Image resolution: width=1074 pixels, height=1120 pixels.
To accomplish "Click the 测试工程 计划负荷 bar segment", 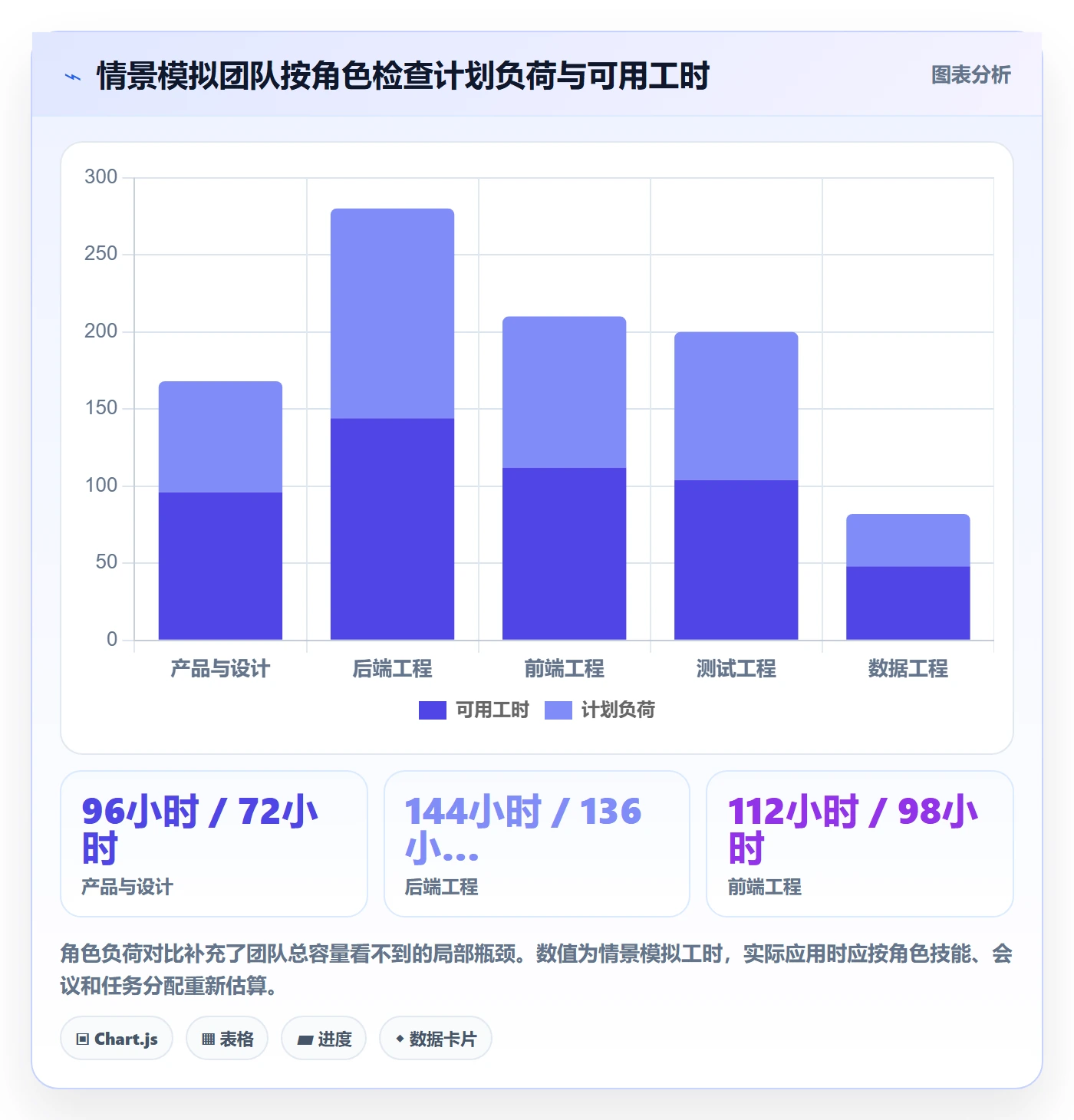I will 736,406.
